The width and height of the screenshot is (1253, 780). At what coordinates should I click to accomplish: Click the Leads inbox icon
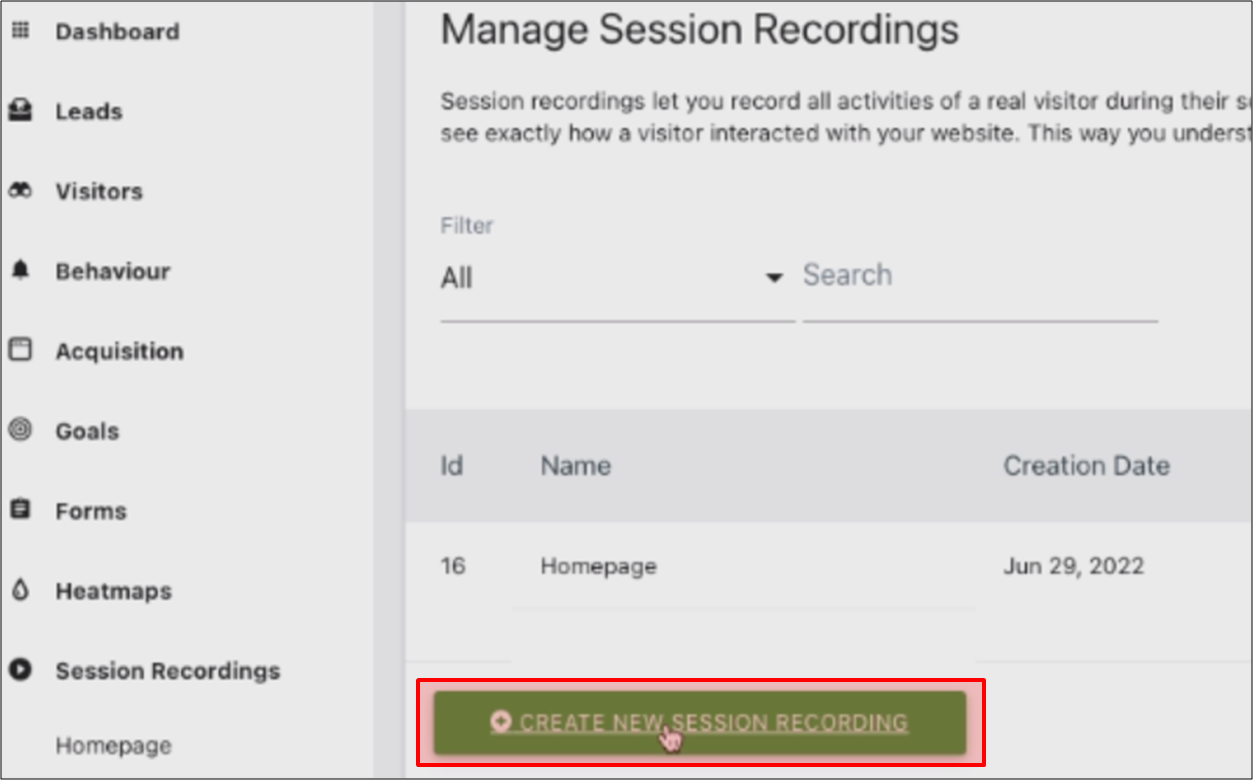point(20,111)
